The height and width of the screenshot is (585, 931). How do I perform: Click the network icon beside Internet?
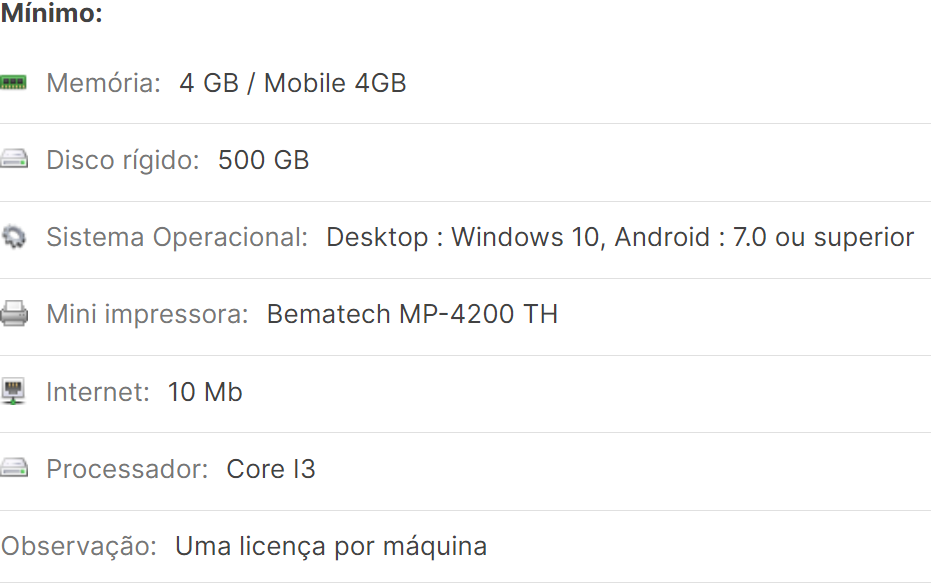click(14, 391)
